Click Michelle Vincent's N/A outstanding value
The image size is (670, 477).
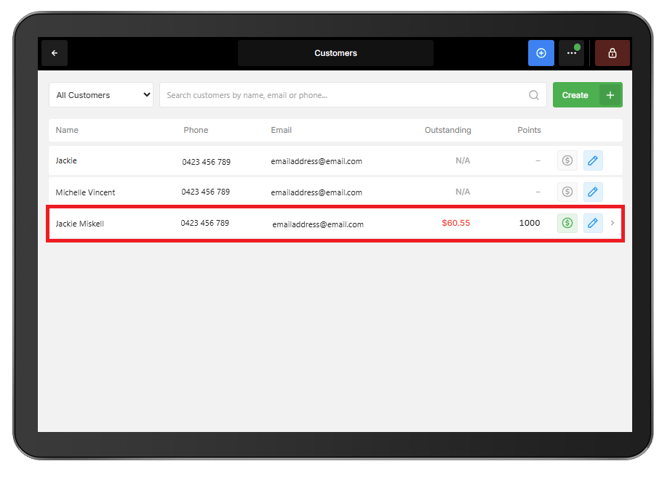[x=463, y=192]
